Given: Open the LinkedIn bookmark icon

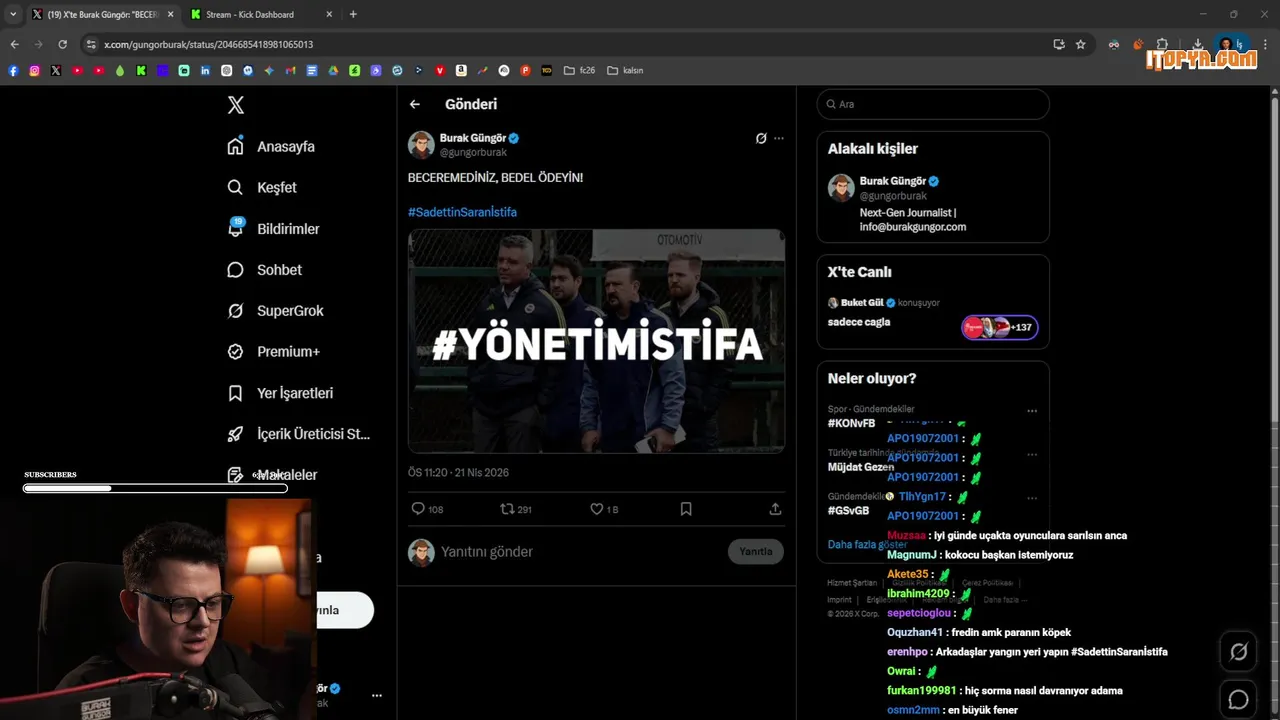Looking at the screenshot, I should click(x=205, y=71).
